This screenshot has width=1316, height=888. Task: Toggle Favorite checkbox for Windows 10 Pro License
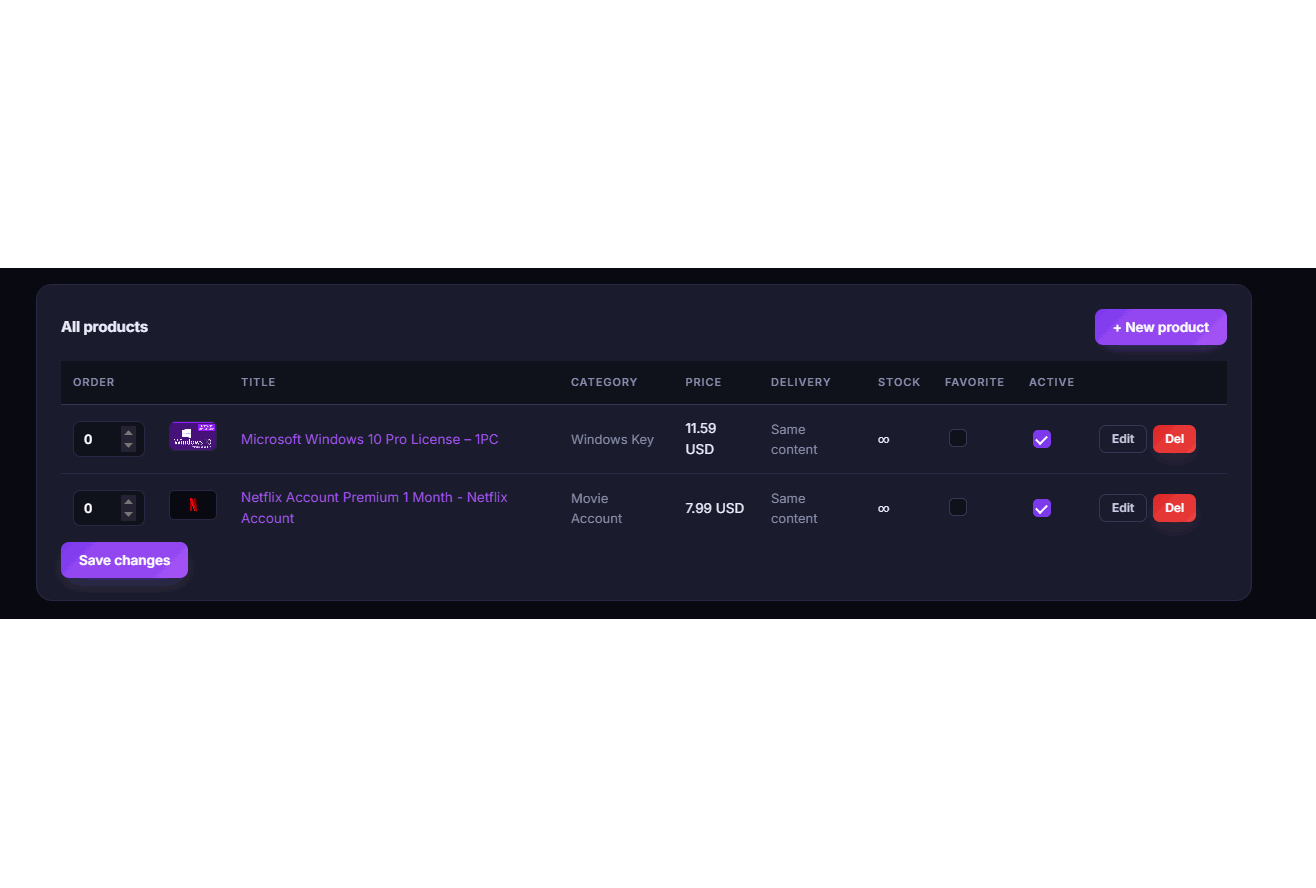(x=958, y=438)
